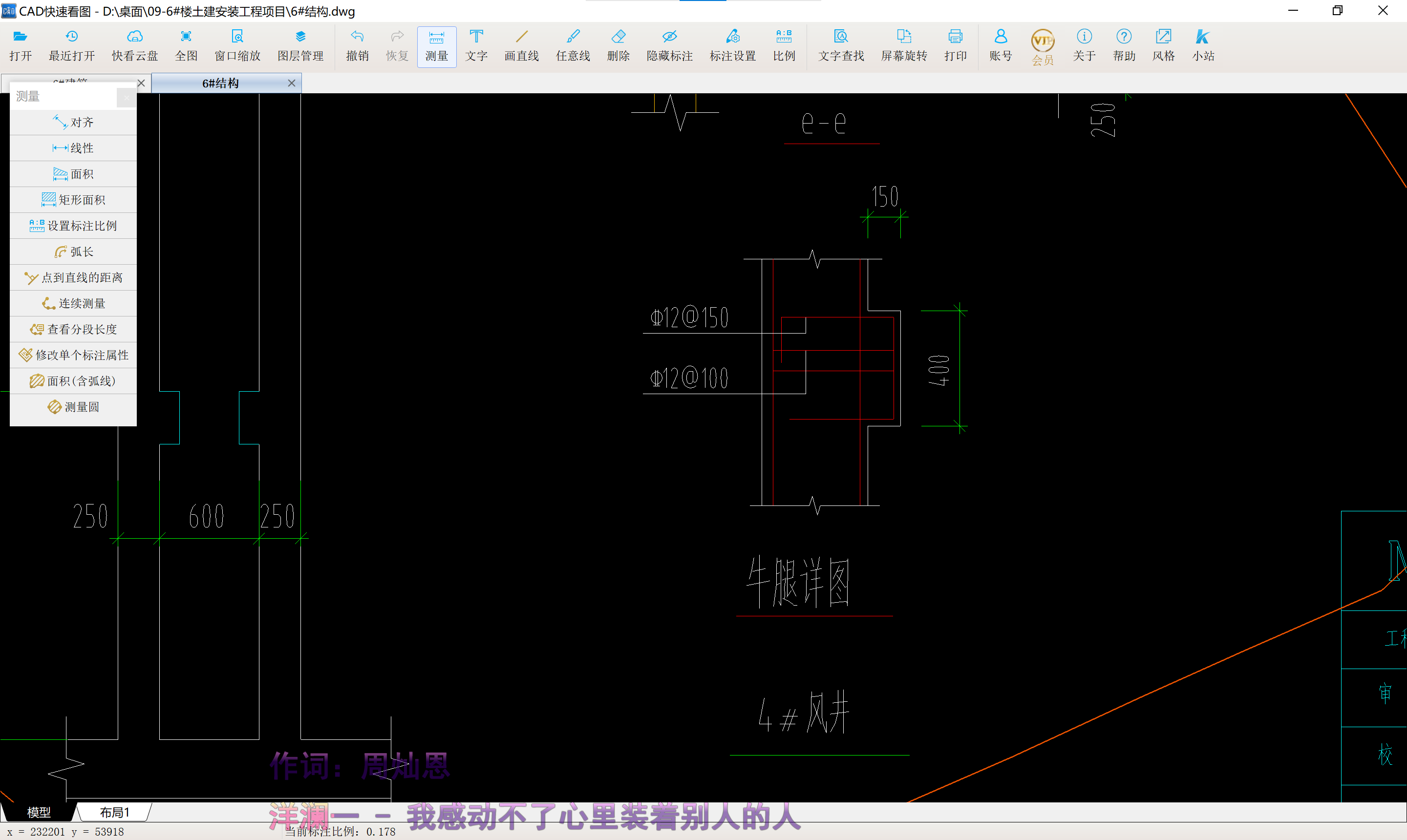1407x840 pixels.
Task: Click the 比例 scale toolbar icon
Action: 784,46
